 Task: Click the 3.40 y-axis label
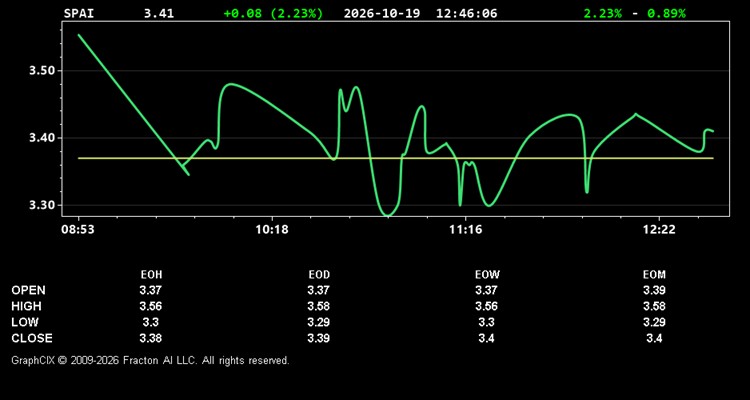(x=43, y=138)
